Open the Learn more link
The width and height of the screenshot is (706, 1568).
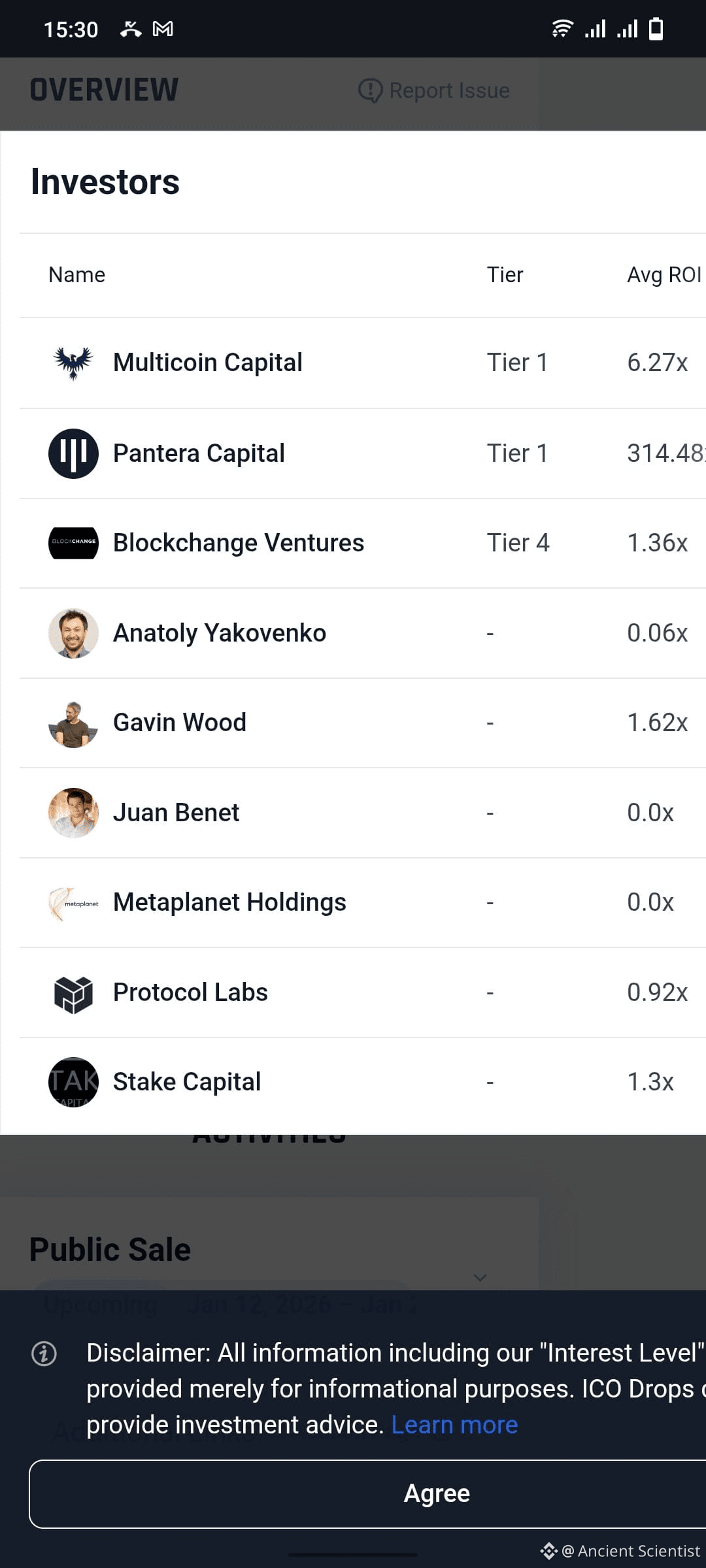pyautogui.click(x=454, y=1425)
